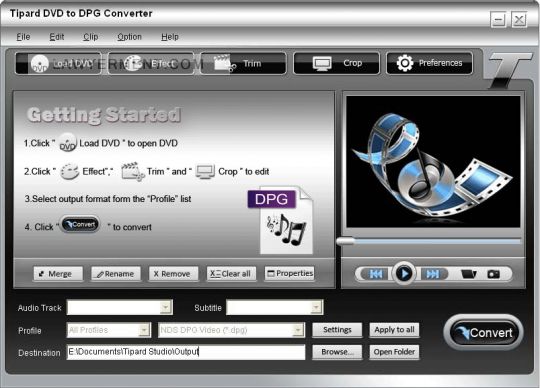Close the Tipard converter window
The image size is (540, 388).
pyautogui.click(x=519, y=20)
